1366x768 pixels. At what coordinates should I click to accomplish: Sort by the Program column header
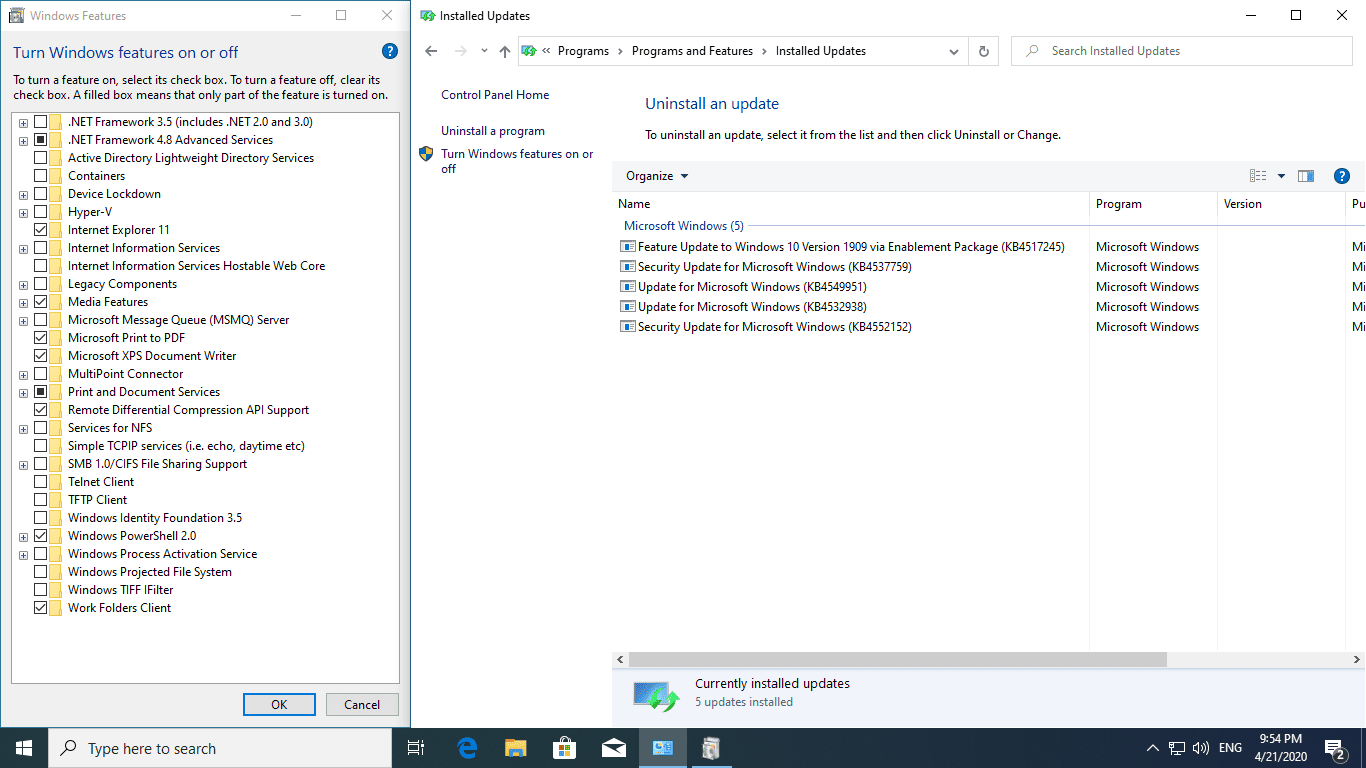coord(1154,204)
